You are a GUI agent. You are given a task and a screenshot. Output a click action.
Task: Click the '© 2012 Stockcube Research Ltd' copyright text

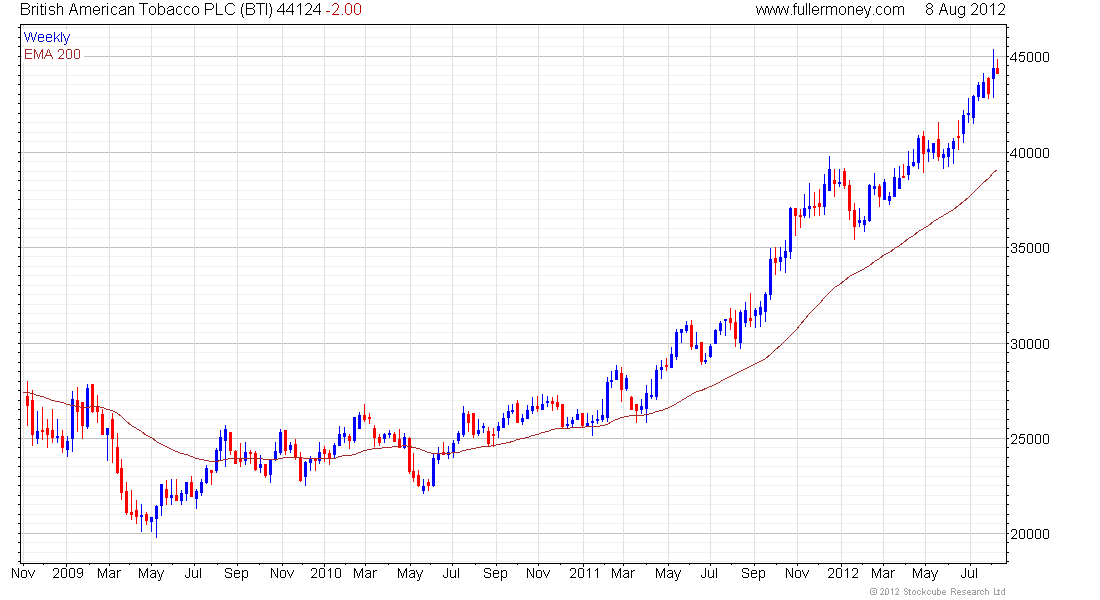(x=937, y=592)
